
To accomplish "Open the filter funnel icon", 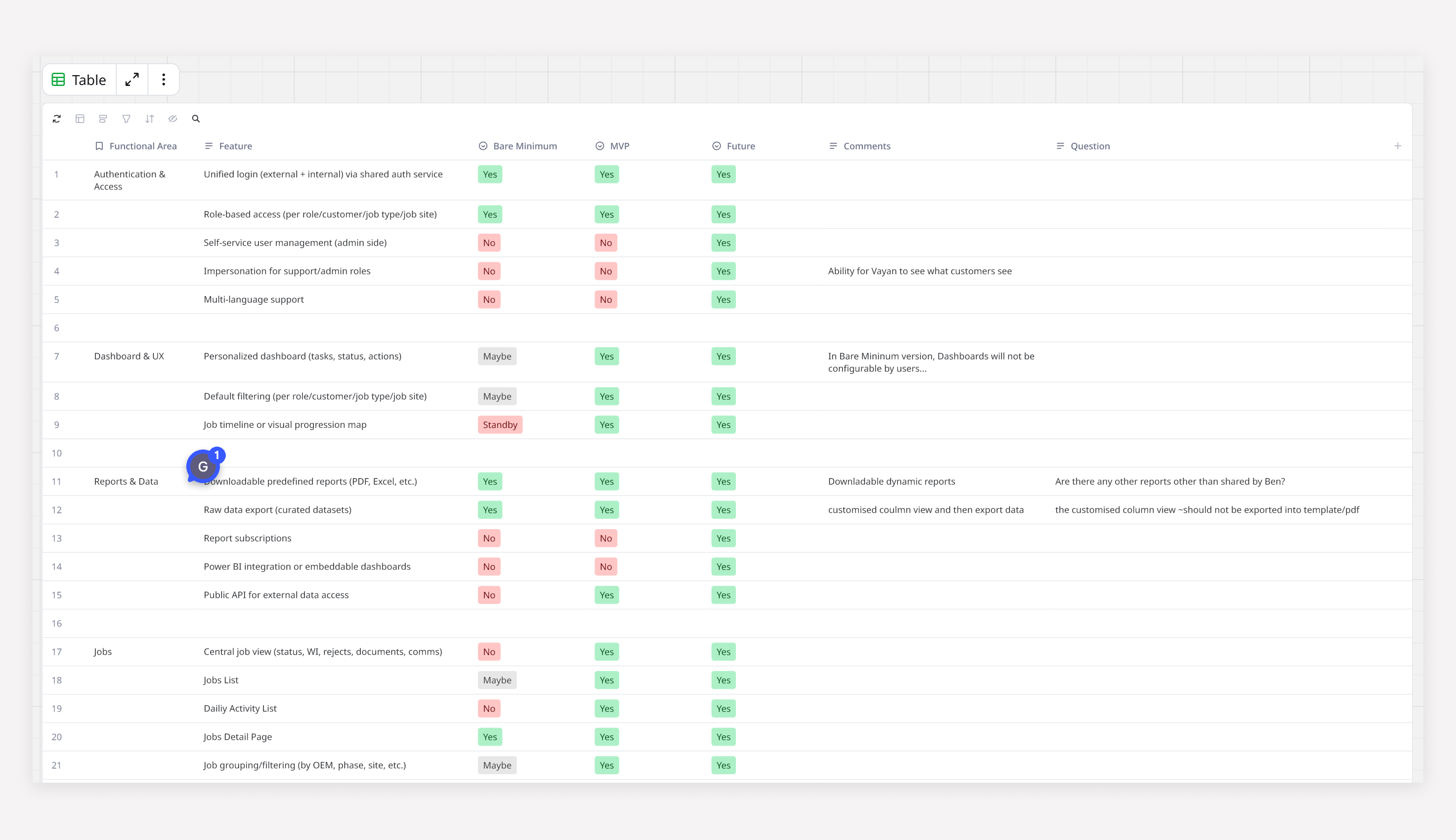I will (127, 119).
